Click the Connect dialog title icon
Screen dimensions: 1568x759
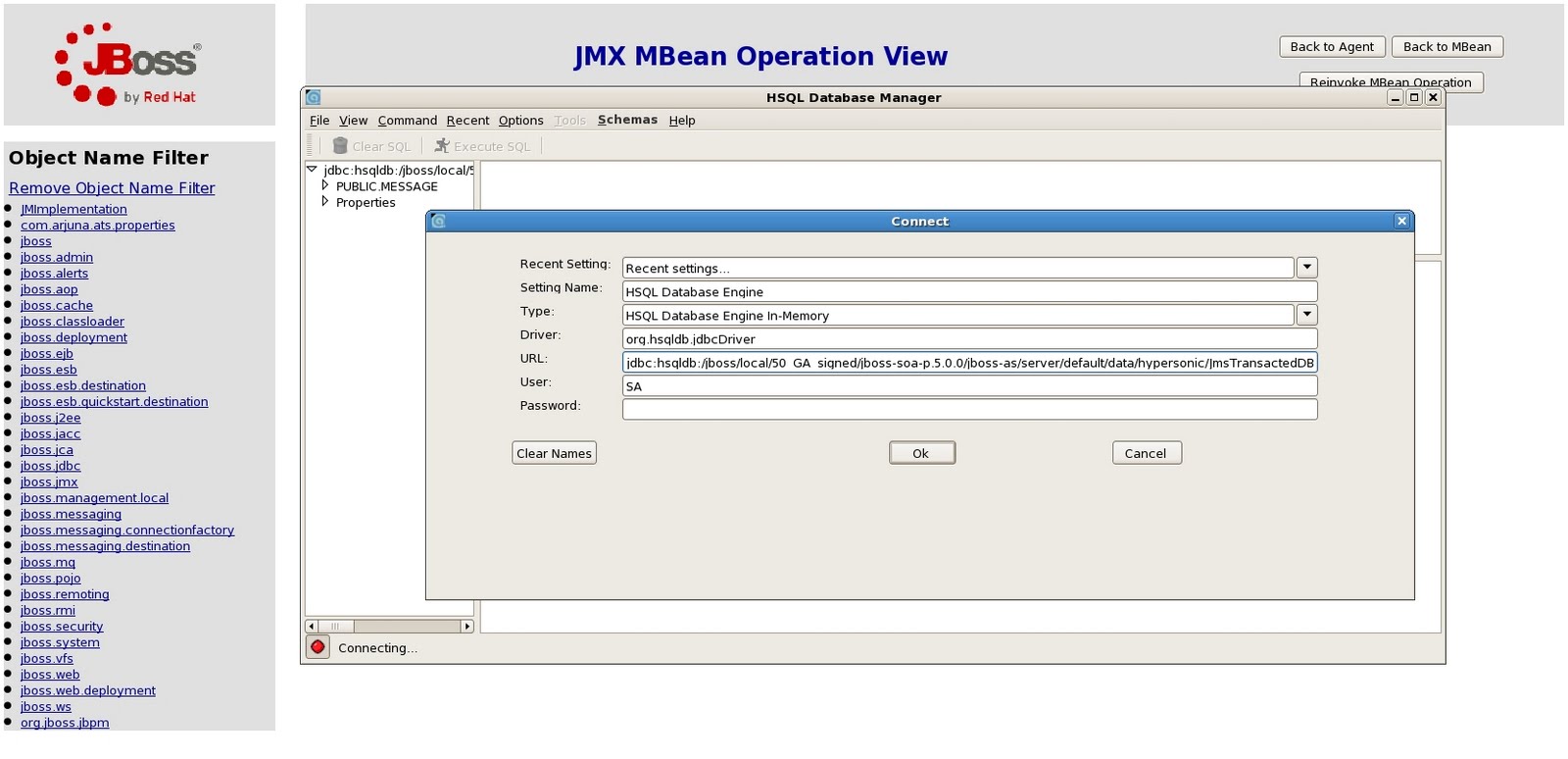point(438,222)
